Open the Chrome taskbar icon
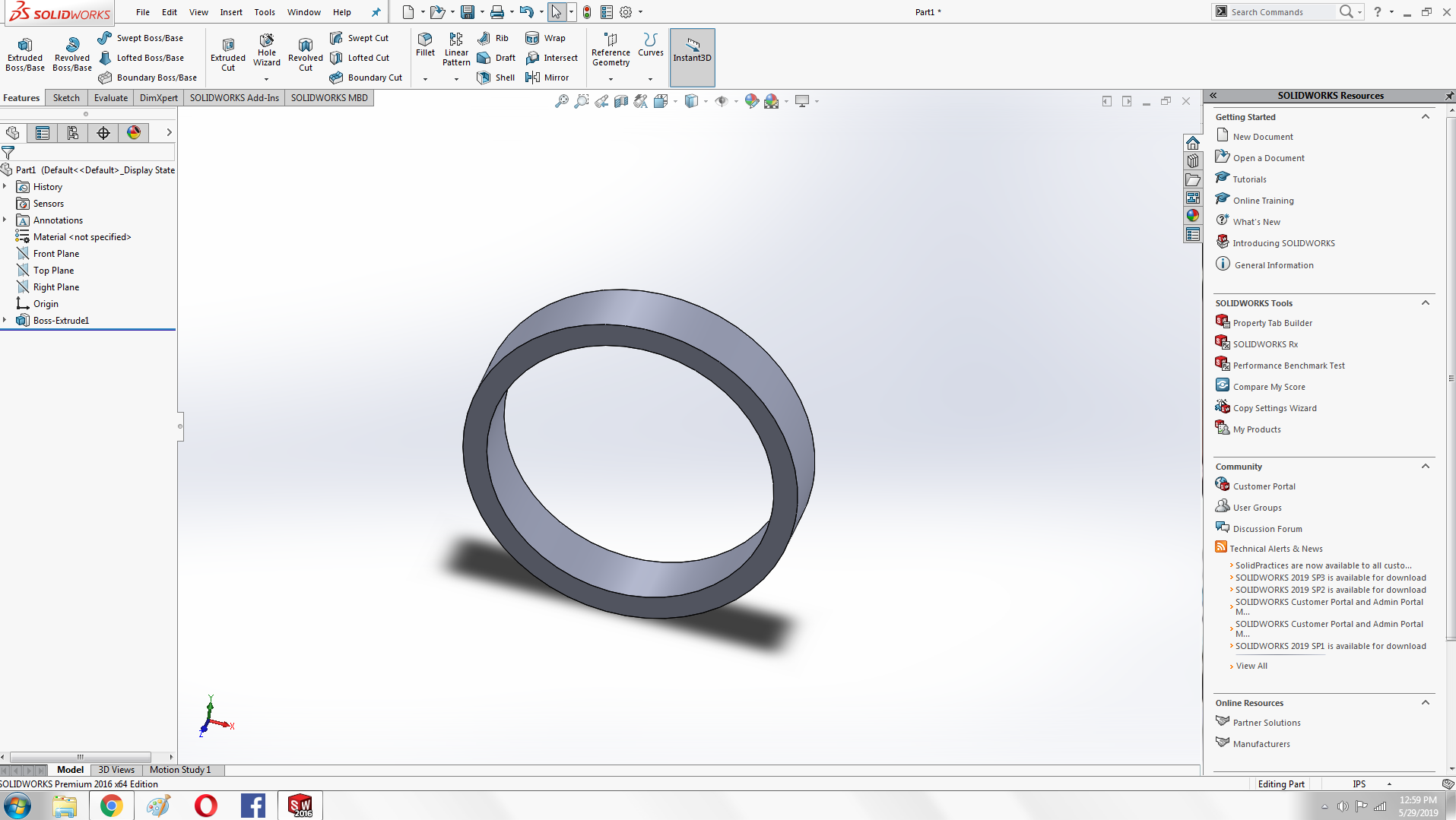 [x=112, y=806]
